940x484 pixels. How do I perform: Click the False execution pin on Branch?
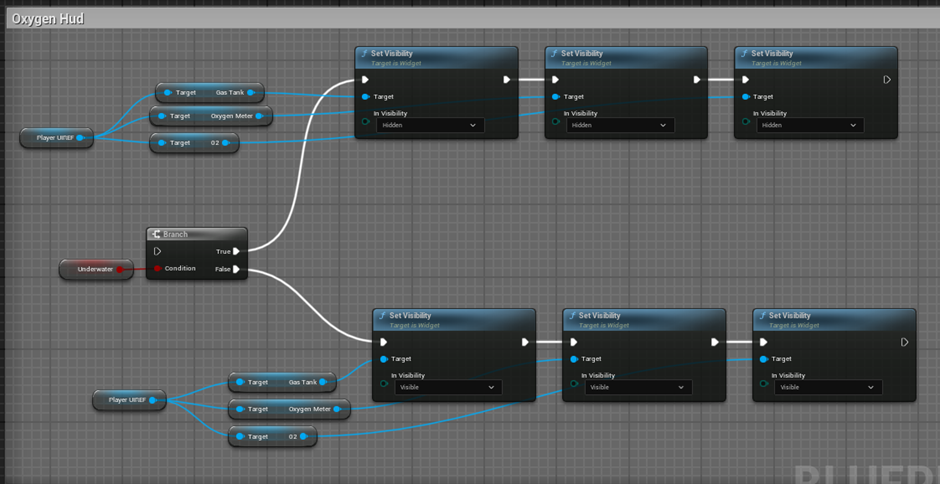(237, 269)
